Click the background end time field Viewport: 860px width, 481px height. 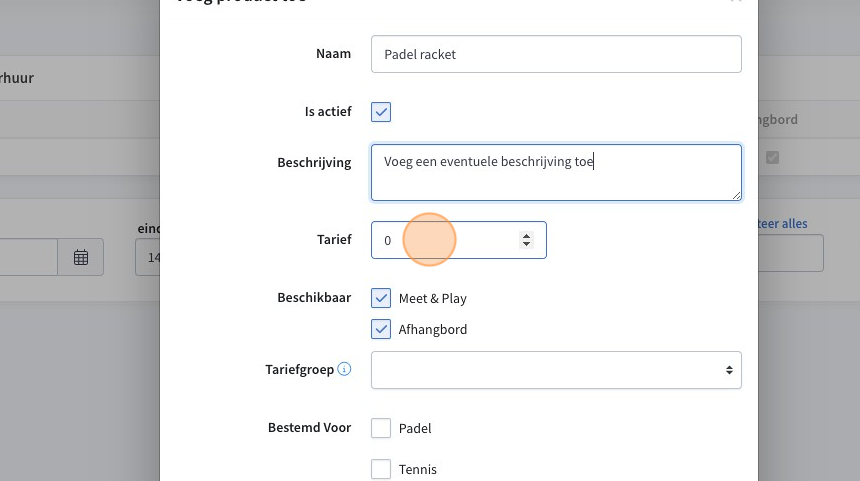click(x=148, y=257)
